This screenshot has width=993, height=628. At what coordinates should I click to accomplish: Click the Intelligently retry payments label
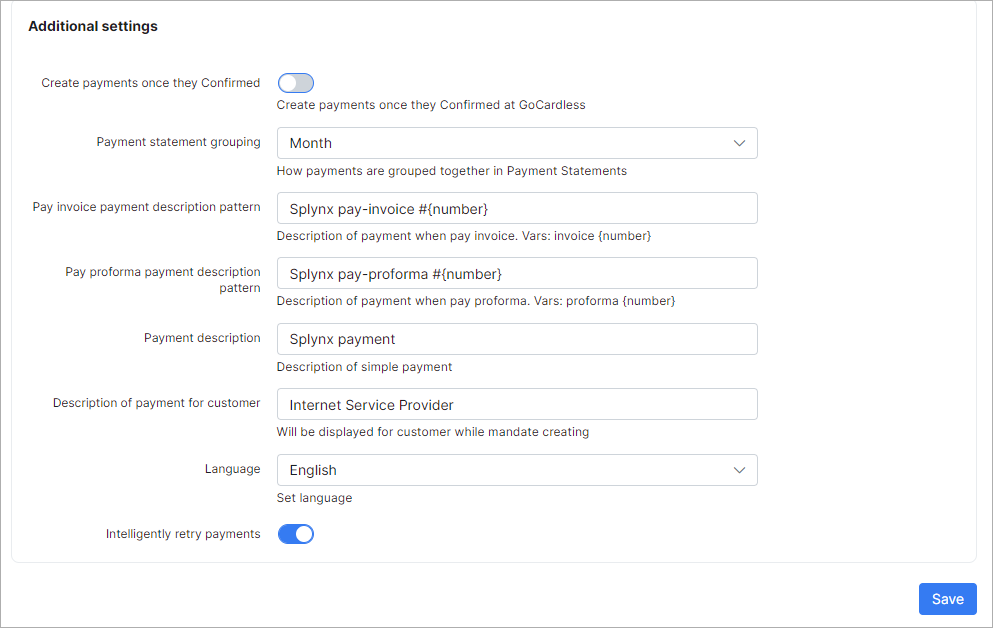[x=183, y=534]
